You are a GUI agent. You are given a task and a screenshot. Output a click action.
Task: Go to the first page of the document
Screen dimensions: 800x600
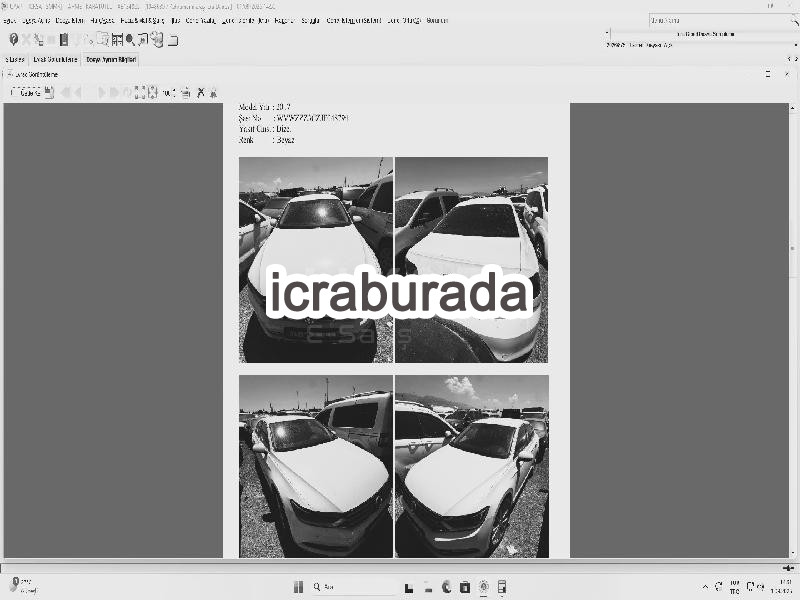65,92
